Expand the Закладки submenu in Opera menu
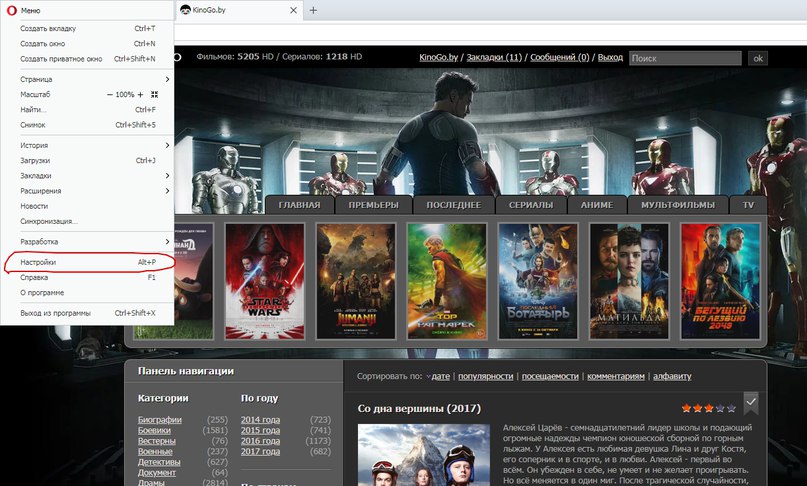This screenshot has width=807, height=486. point(87,176)
